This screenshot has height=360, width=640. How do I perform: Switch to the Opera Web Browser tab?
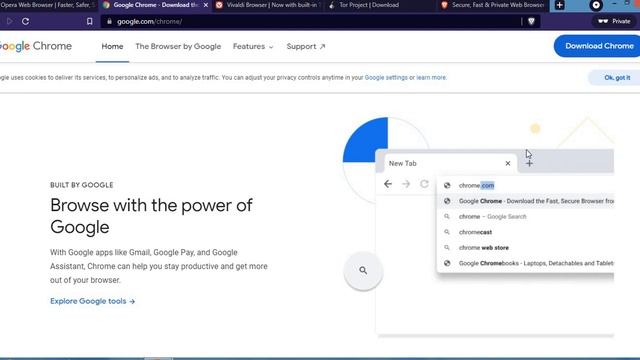(48, 5)
